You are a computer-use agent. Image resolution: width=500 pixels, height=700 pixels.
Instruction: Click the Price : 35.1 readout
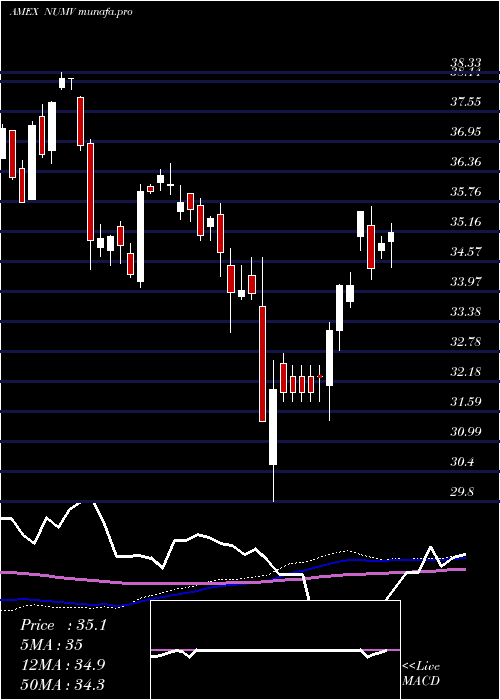[63, 625]
